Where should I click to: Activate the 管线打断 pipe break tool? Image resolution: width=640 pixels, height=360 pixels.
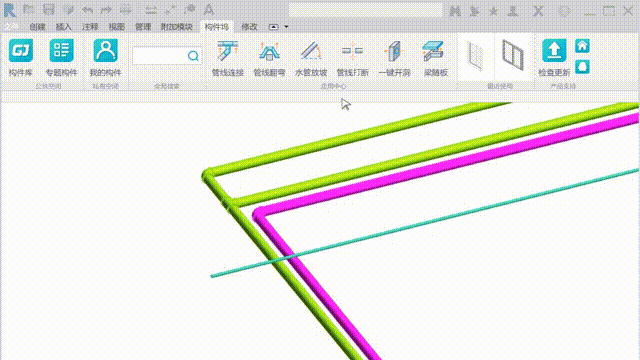click(x=353, y=58)
